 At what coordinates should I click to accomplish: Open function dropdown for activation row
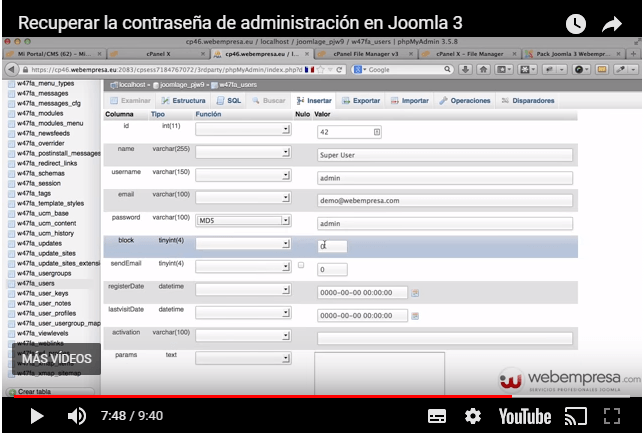point(243,336)
